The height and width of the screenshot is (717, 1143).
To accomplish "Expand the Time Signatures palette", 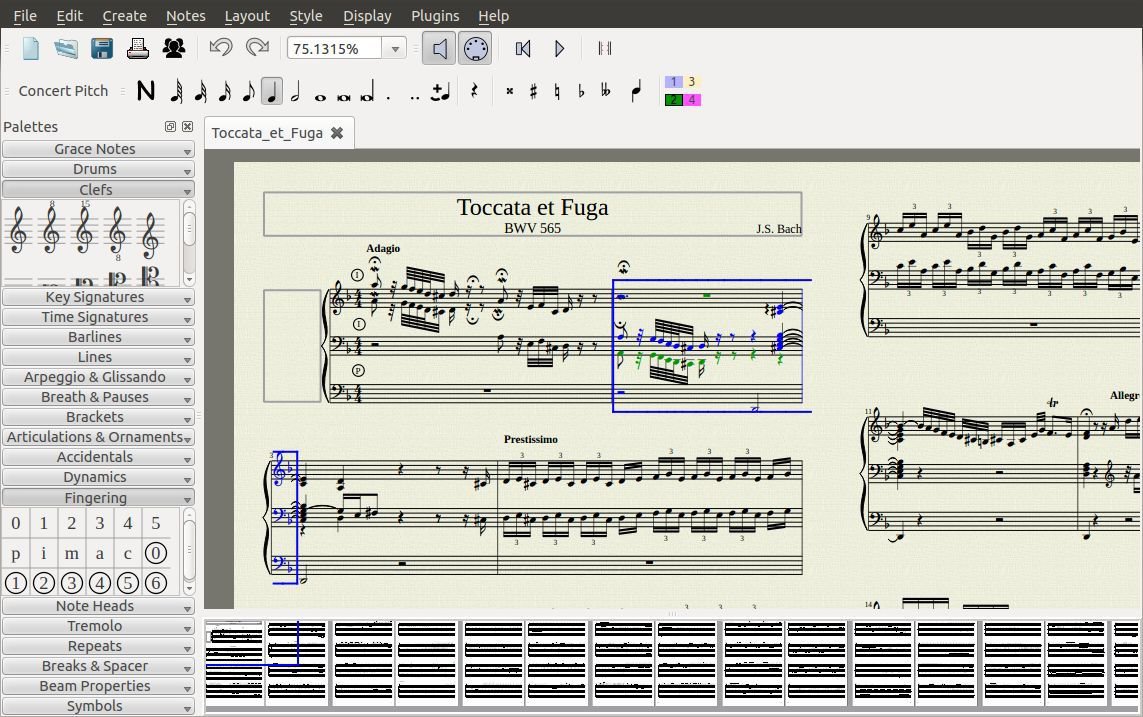I will pyautogui.click(x=97, y=317).
